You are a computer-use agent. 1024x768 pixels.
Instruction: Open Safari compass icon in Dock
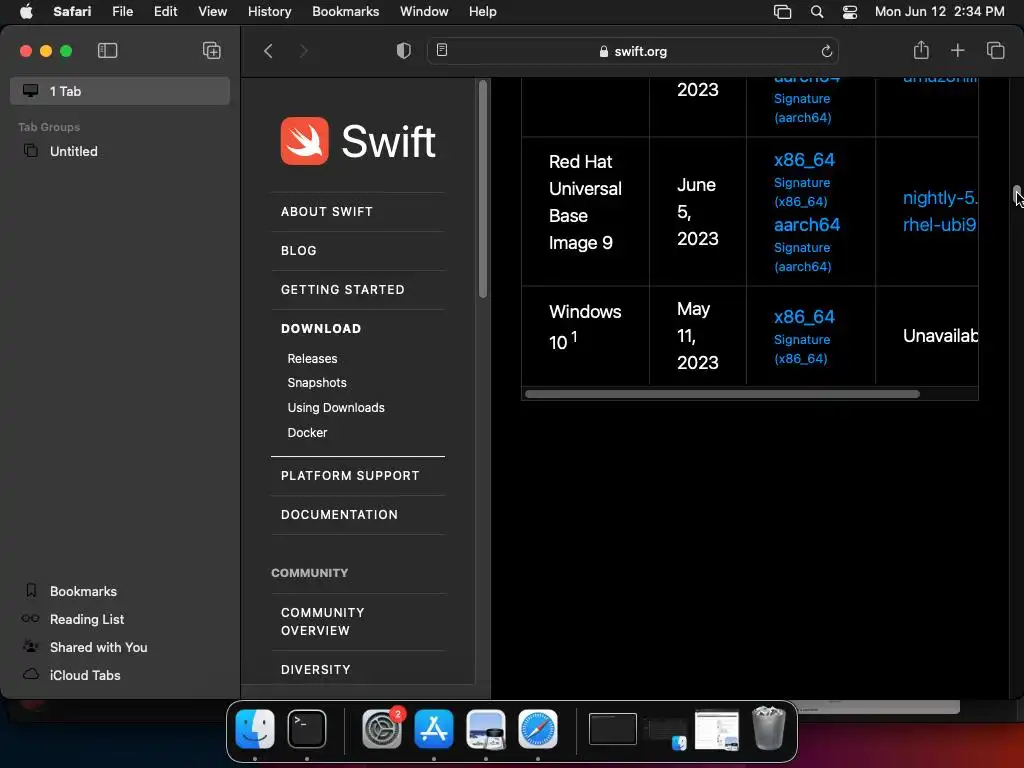tap(537, 728)
